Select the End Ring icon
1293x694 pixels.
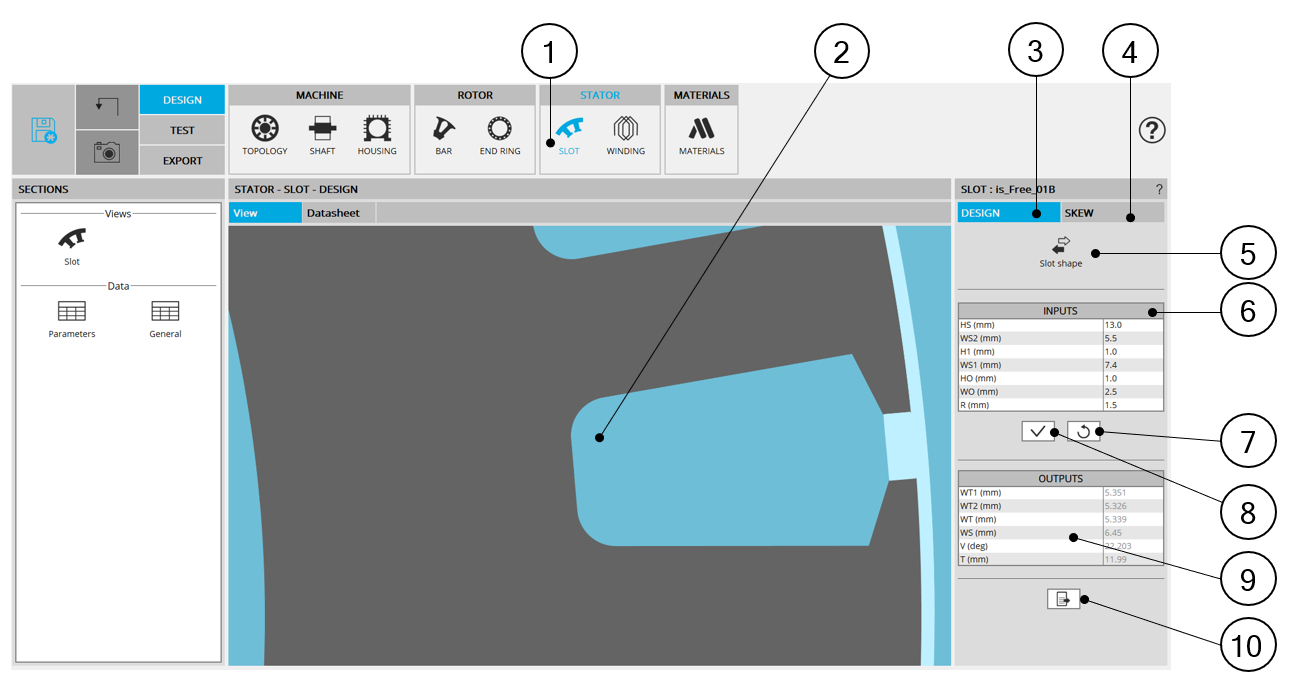coord(499,134)
